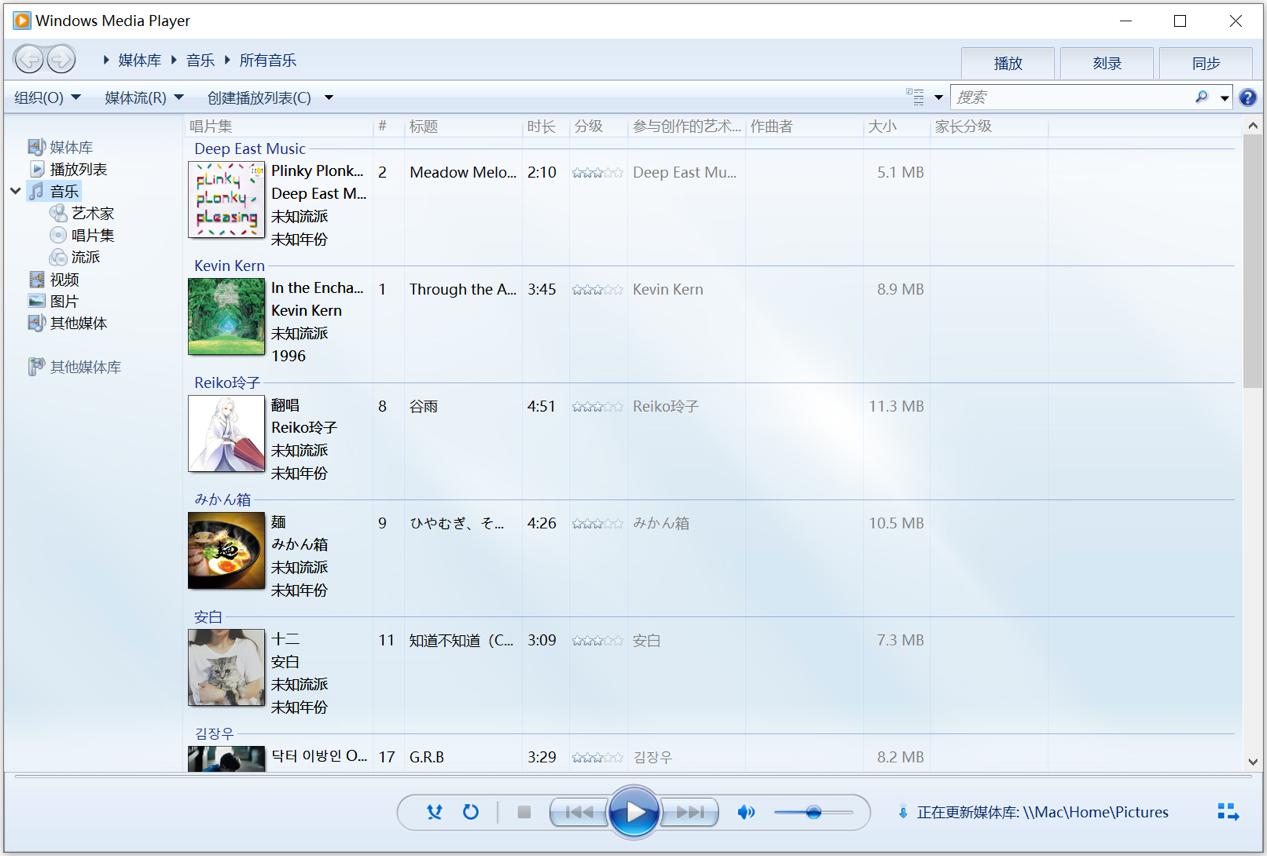Mute the volume speaker
Screen dimensions: 1267x856
click(746, 812)
